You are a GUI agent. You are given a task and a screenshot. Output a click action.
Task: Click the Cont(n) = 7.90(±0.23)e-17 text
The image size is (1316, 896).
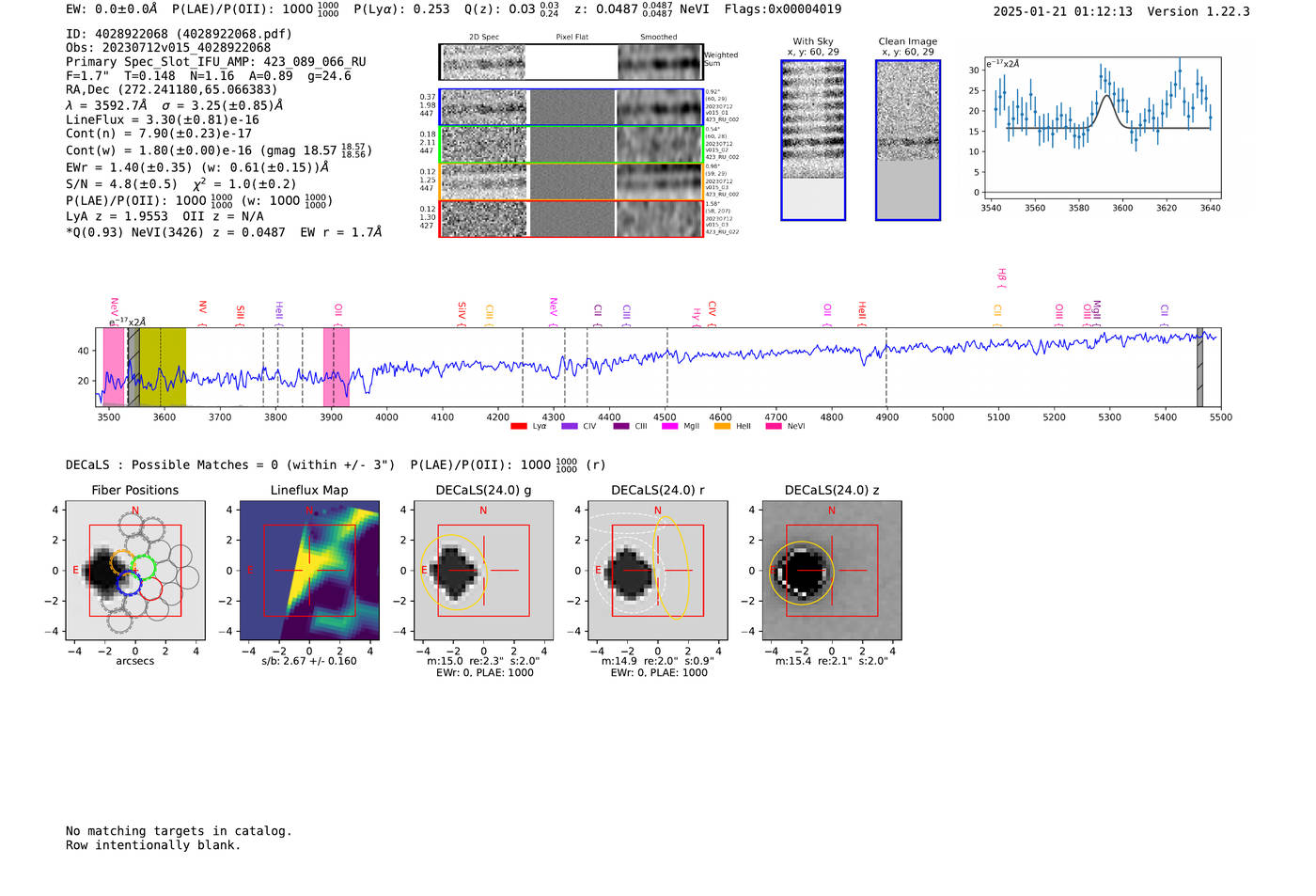point(159,134)
